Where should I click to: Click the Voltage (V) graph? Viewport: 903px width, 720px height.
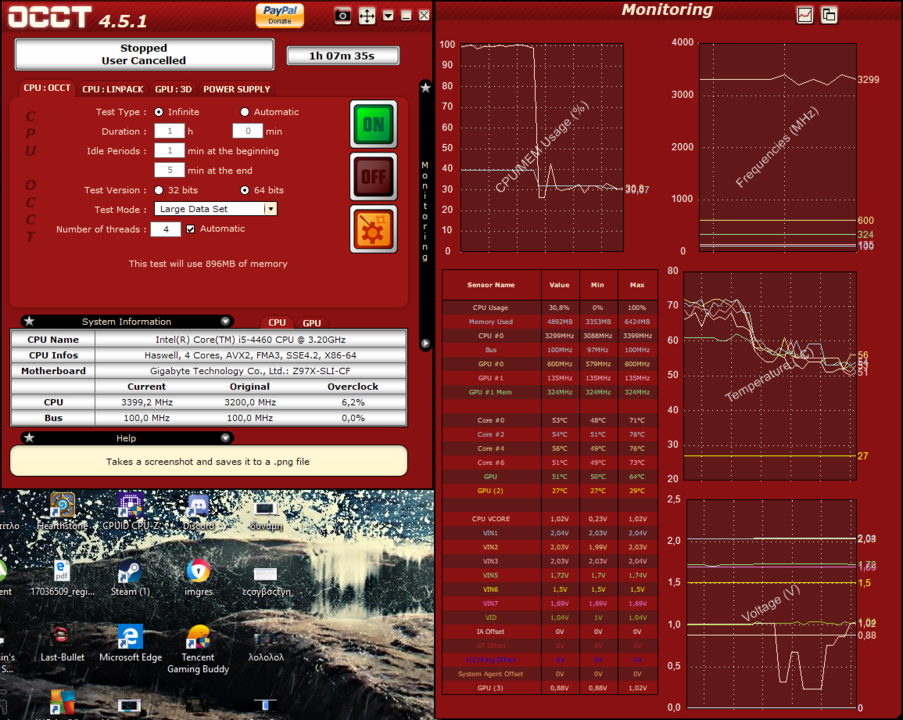771,604
